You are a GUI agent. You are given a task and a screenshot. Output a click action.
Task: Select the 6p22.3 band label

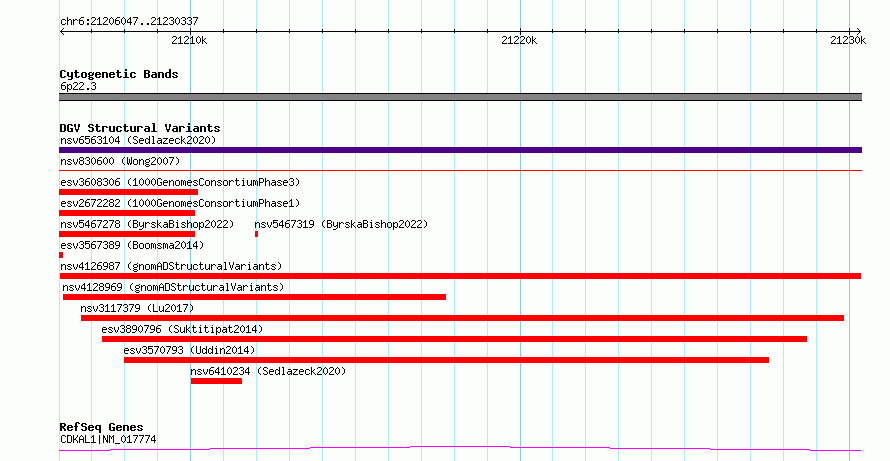[78, 87]
